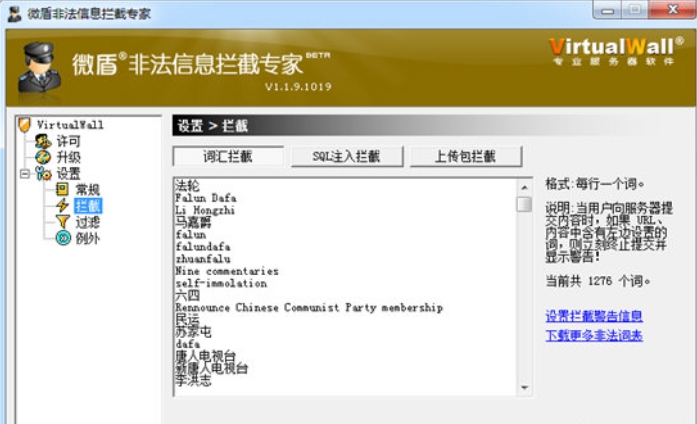Switch to the 词汇拦截 tab

coord(228,156)
